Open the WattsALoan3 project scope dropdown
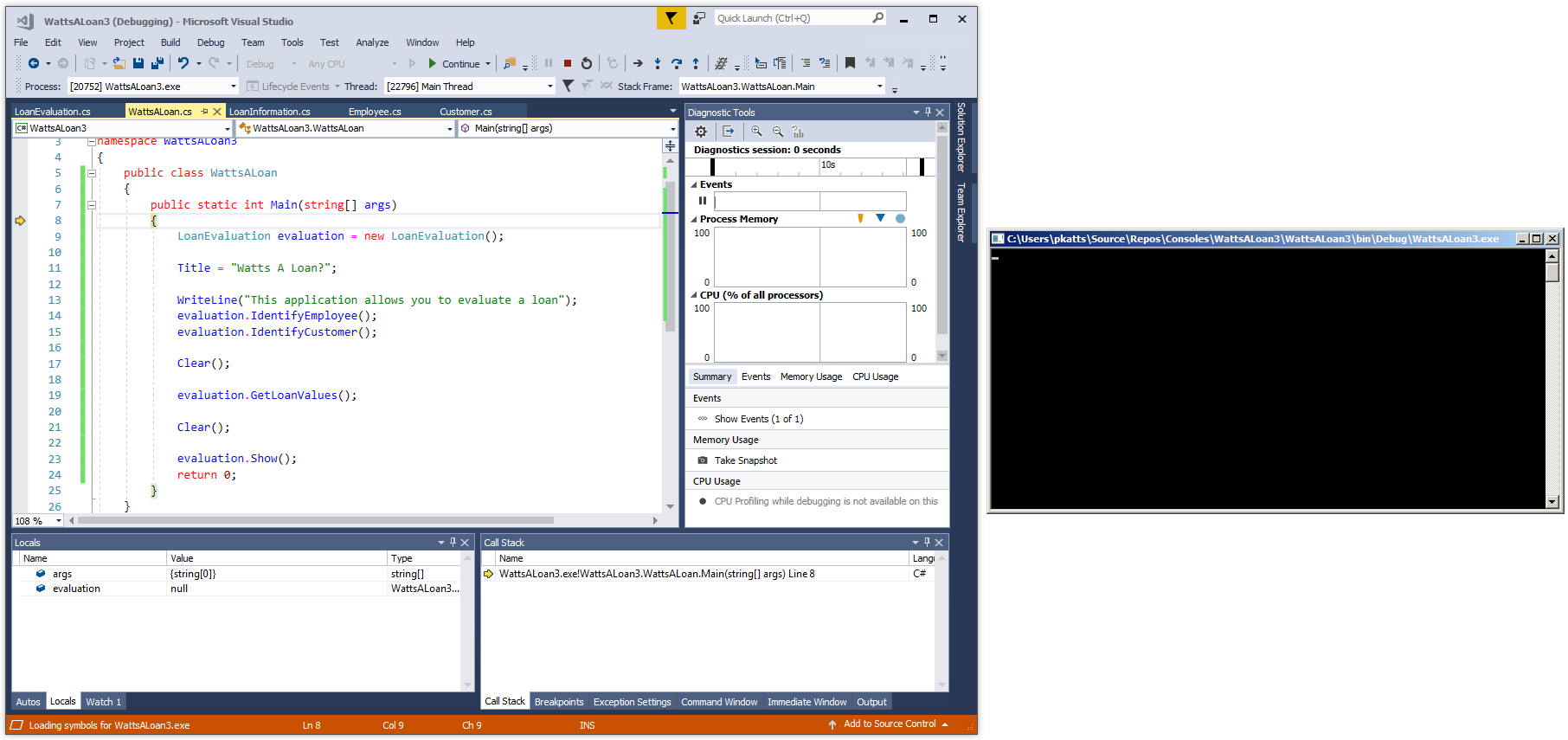The width and height of the screenshot is (1568, 740). click(x=227, y=128)
